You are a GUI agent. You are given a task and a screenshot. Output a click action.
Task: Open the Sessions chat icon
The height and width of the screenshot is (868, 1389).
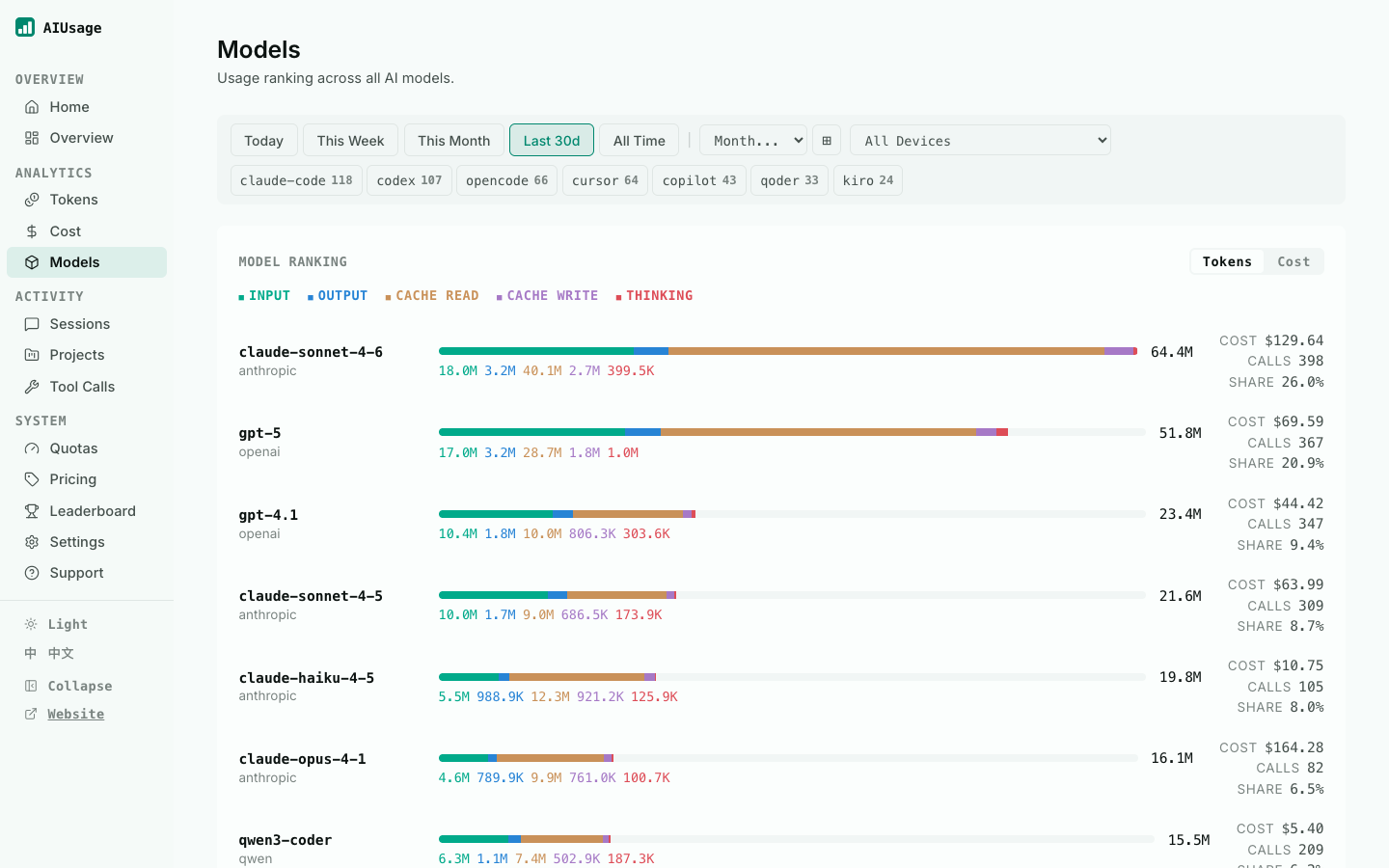point(32,324)
